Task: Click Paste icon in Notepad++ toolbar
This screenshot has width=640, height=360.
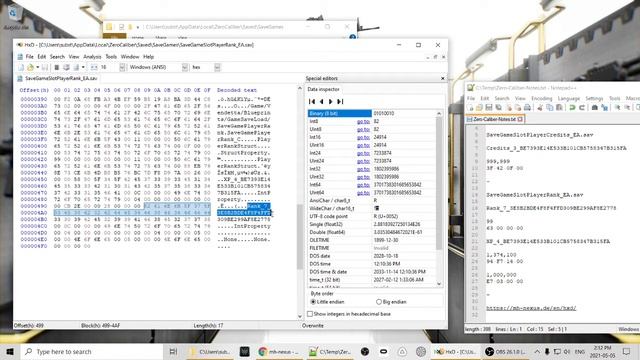Action: pyautogui.click(x=559, y=108)
